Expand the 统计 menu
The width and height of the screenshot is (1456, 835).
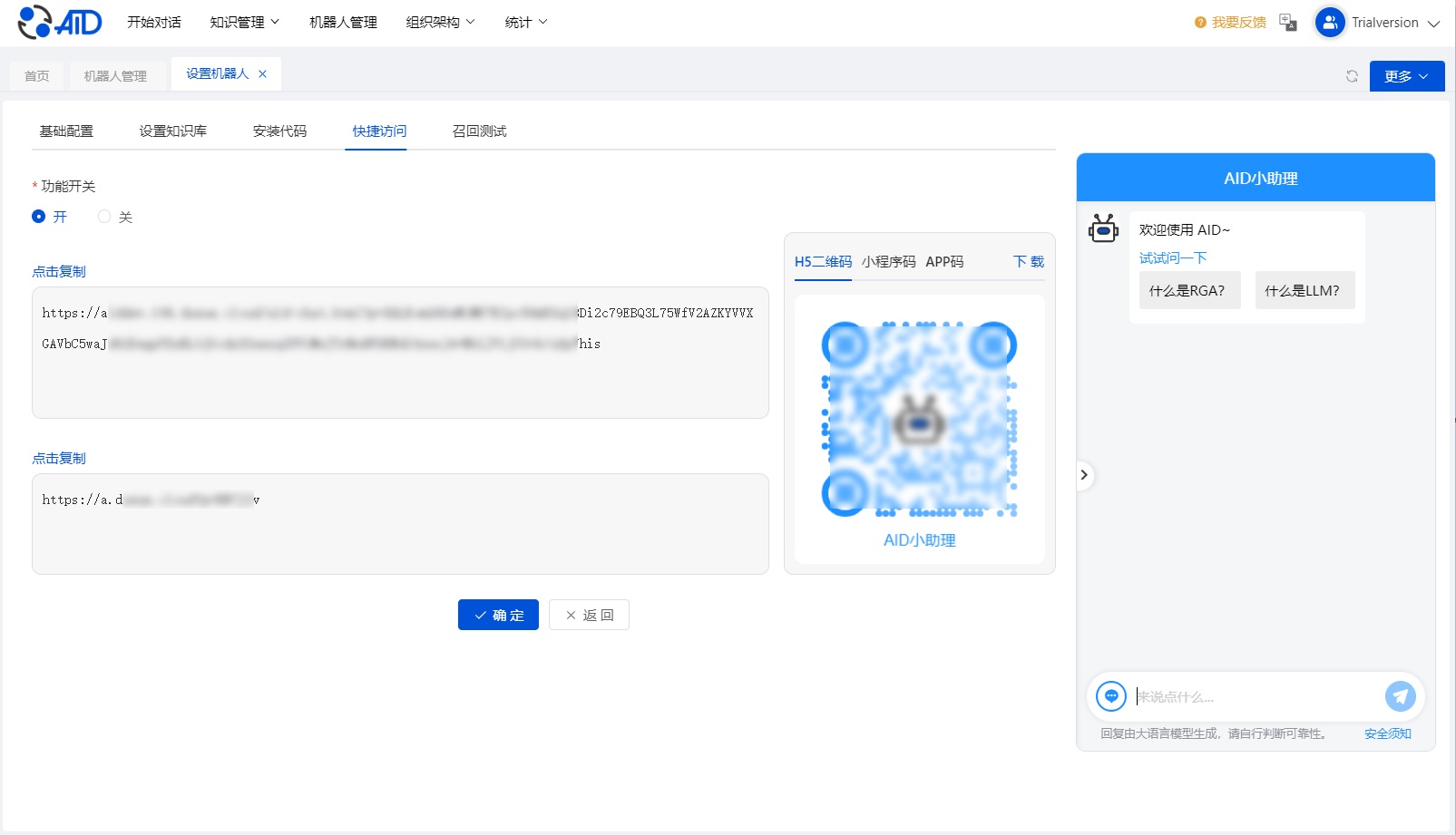point(526,22)
